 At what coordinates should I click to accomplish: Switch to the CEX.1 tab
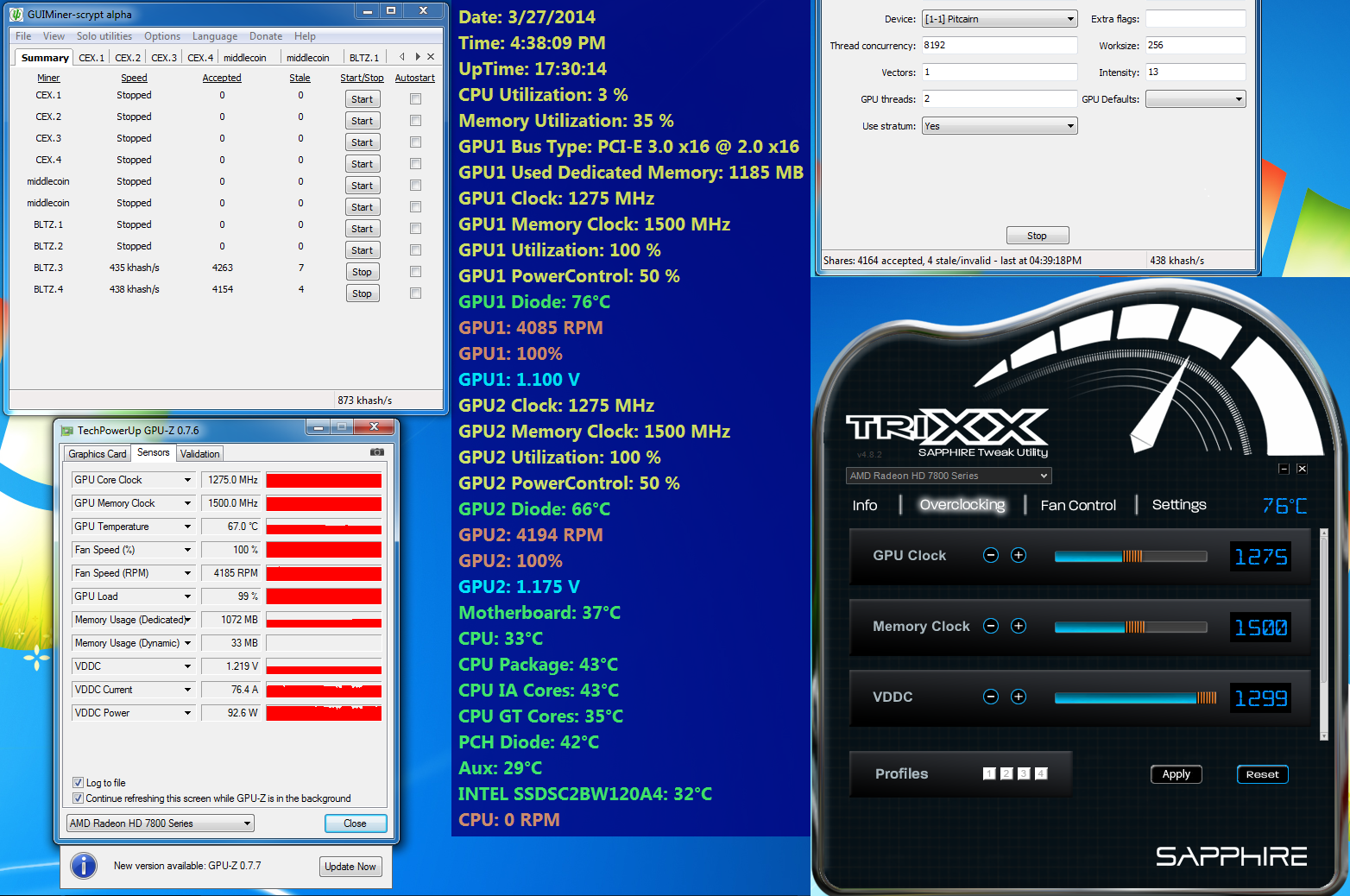[x=91, y=58]
